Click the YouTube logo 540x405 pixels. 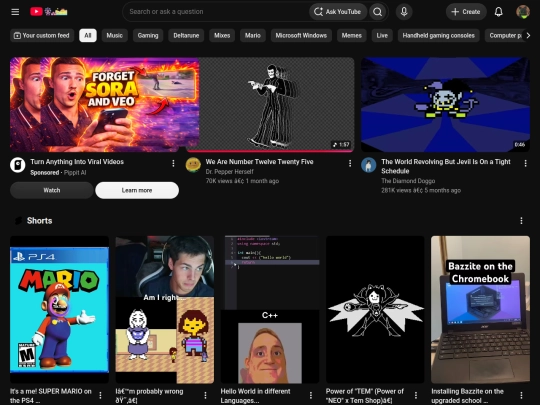point(49,12)
